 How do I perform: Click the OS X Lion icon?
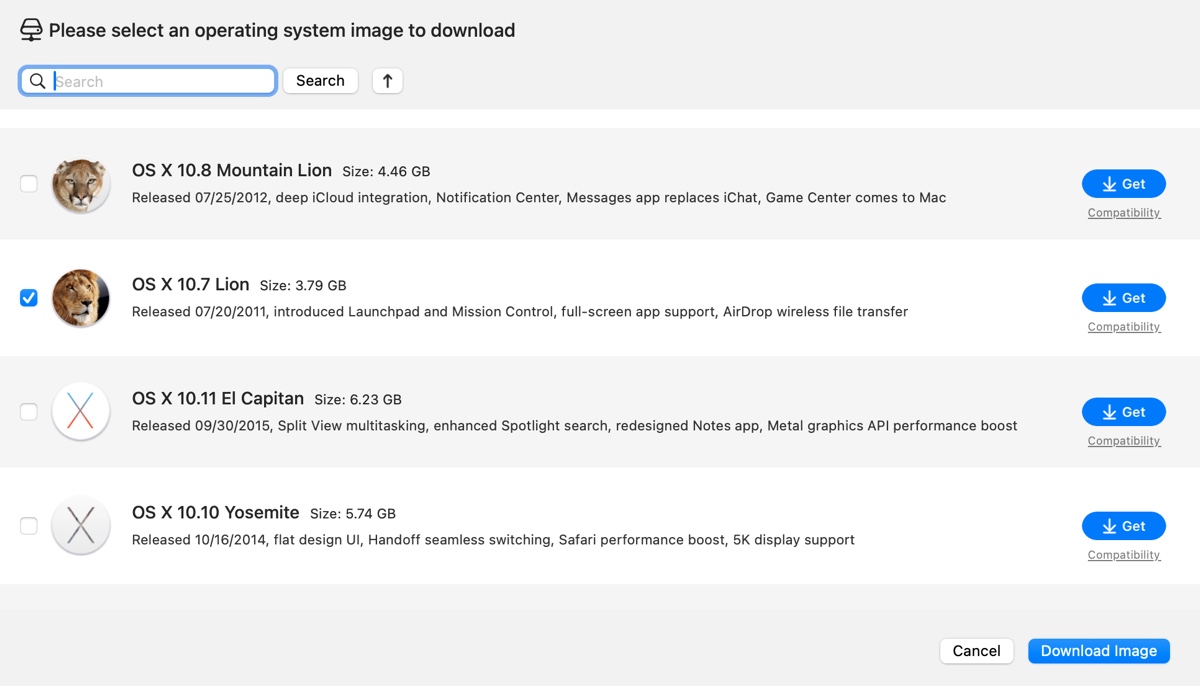point(81,298)
